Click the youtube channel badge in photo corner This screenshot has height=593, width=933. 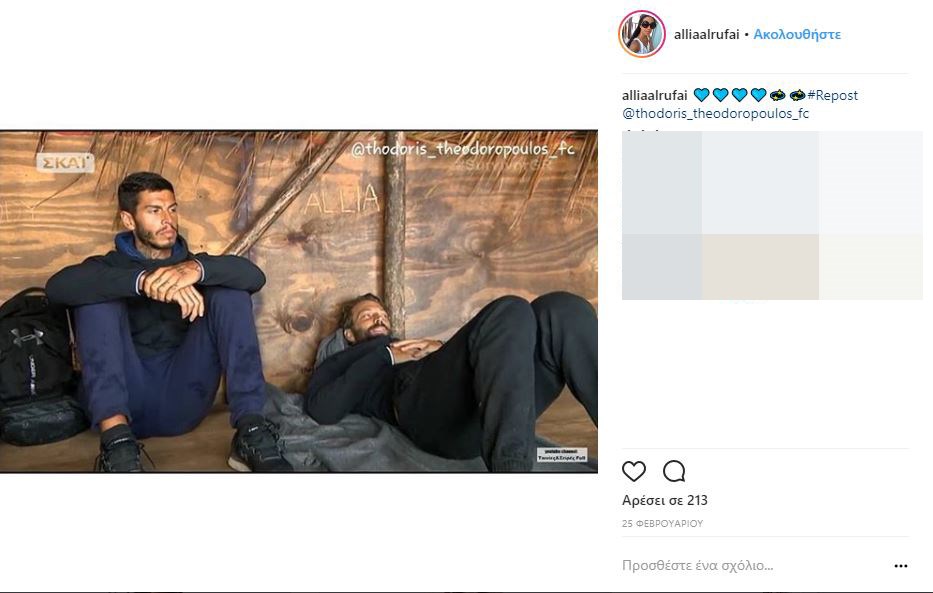click(563, 454)
